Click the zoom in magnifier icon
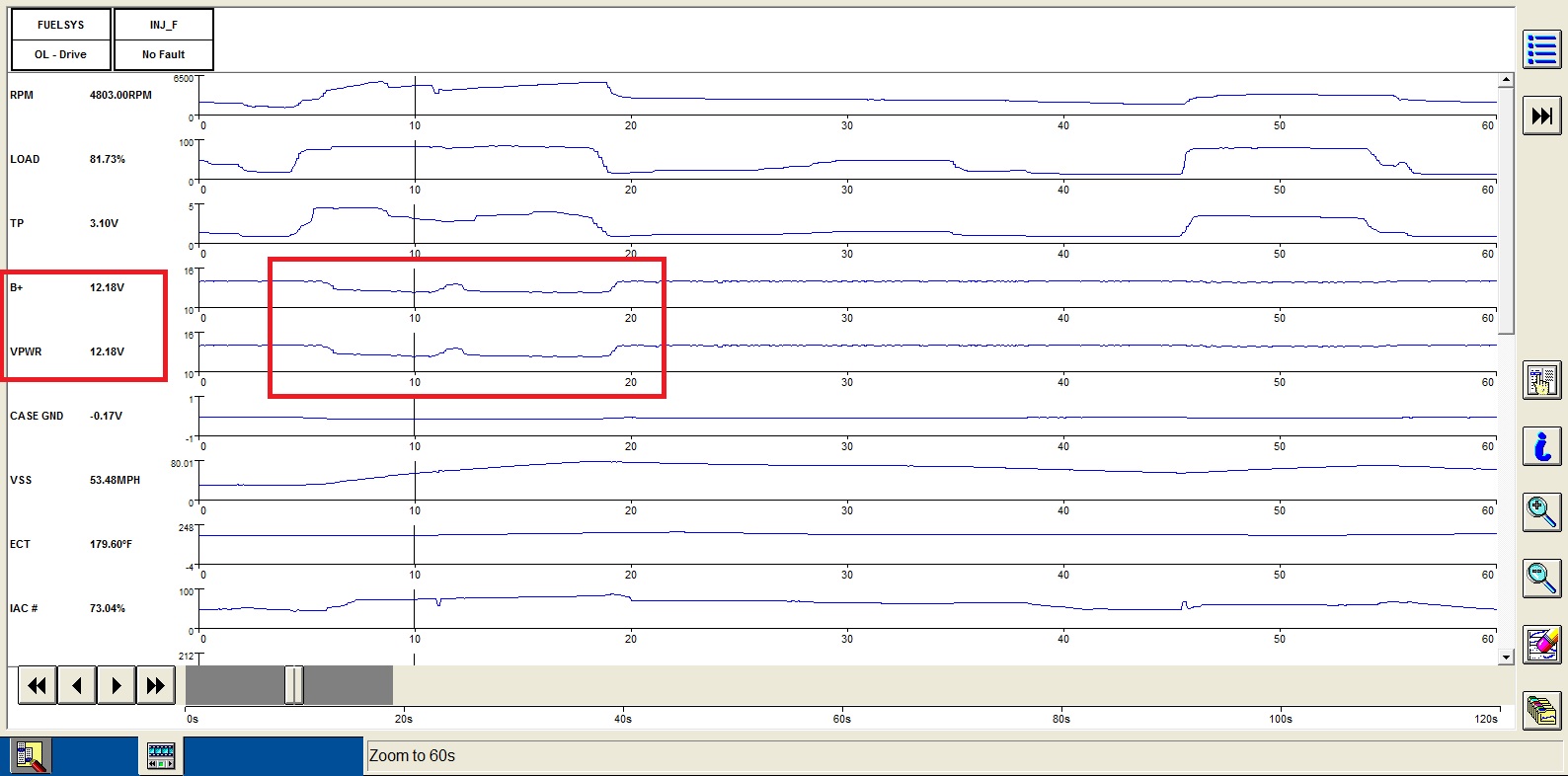This screenshot has width=1568, height=776. pyautogui.click(x=1541, y=512)
